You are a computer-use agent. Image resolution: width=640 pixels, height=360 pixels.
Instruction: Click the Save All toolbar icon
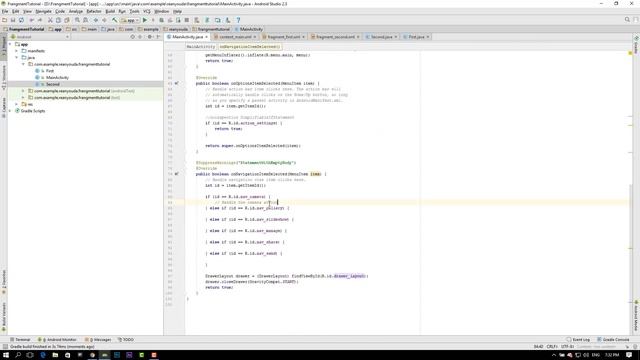click(13, 20)
